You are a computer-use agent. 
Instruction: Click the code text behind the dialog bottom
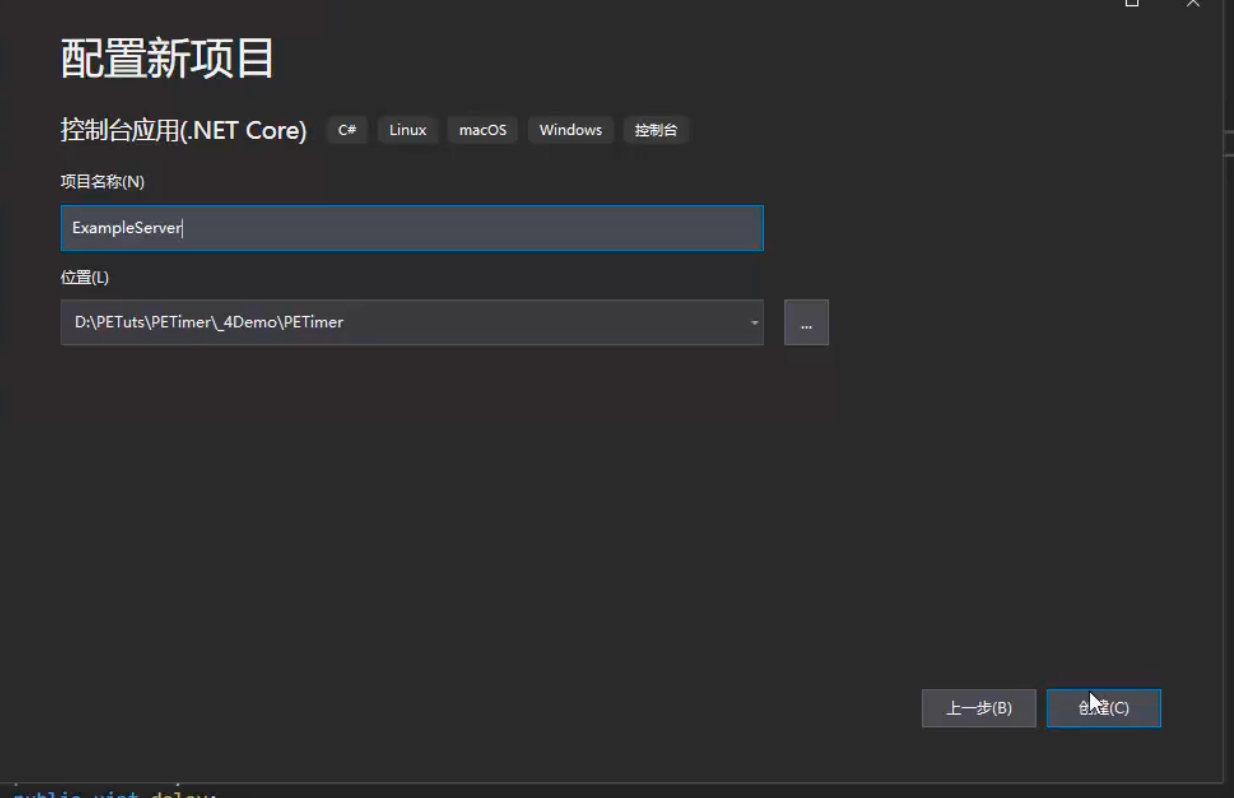(x=115, y=793)
